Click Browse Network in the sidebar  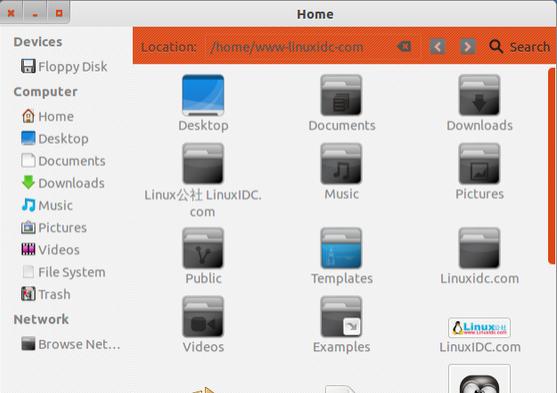tap(71, 344)
